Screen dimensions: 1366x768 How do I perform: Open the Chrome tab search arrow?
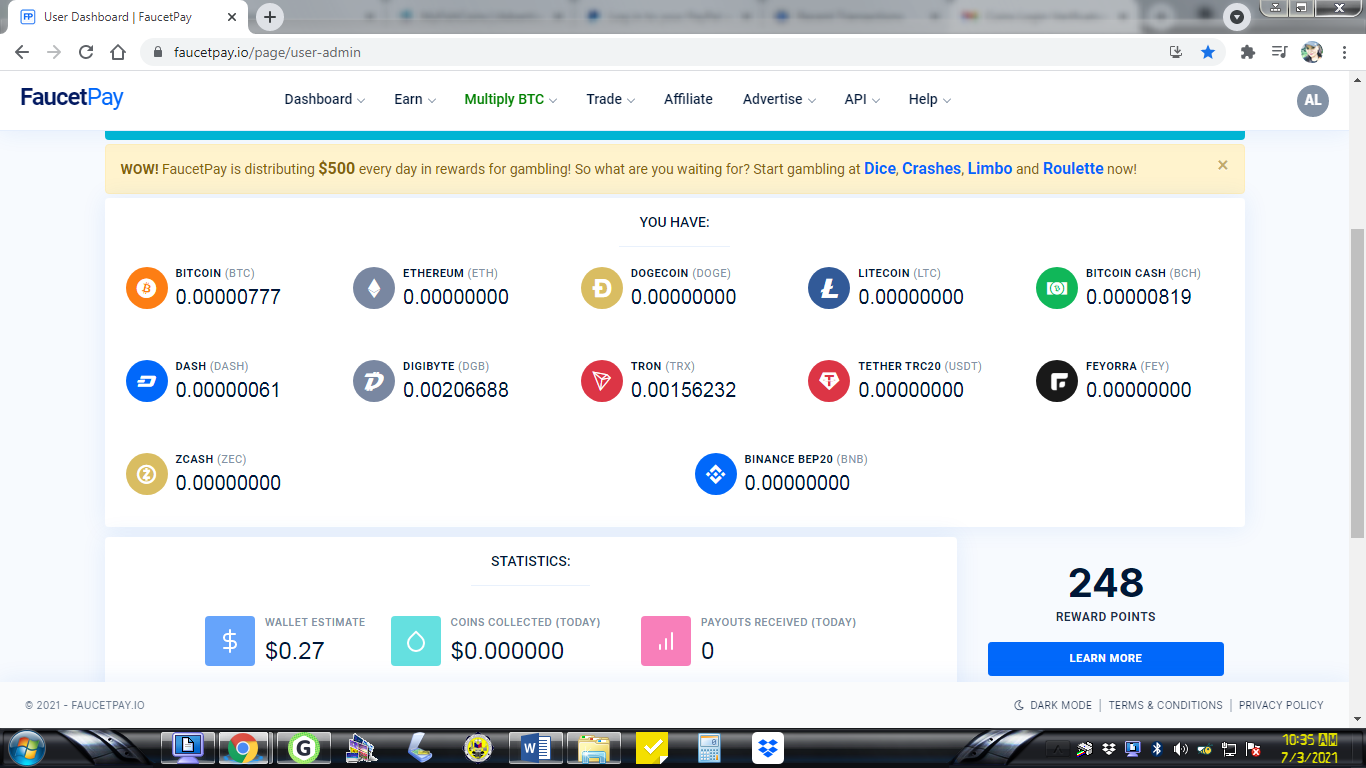[x=1238, y=17]
